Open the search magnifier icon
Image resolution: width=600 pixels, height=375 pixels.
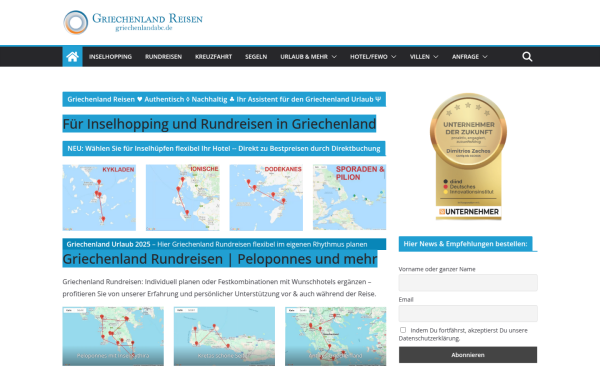(527, 57)
